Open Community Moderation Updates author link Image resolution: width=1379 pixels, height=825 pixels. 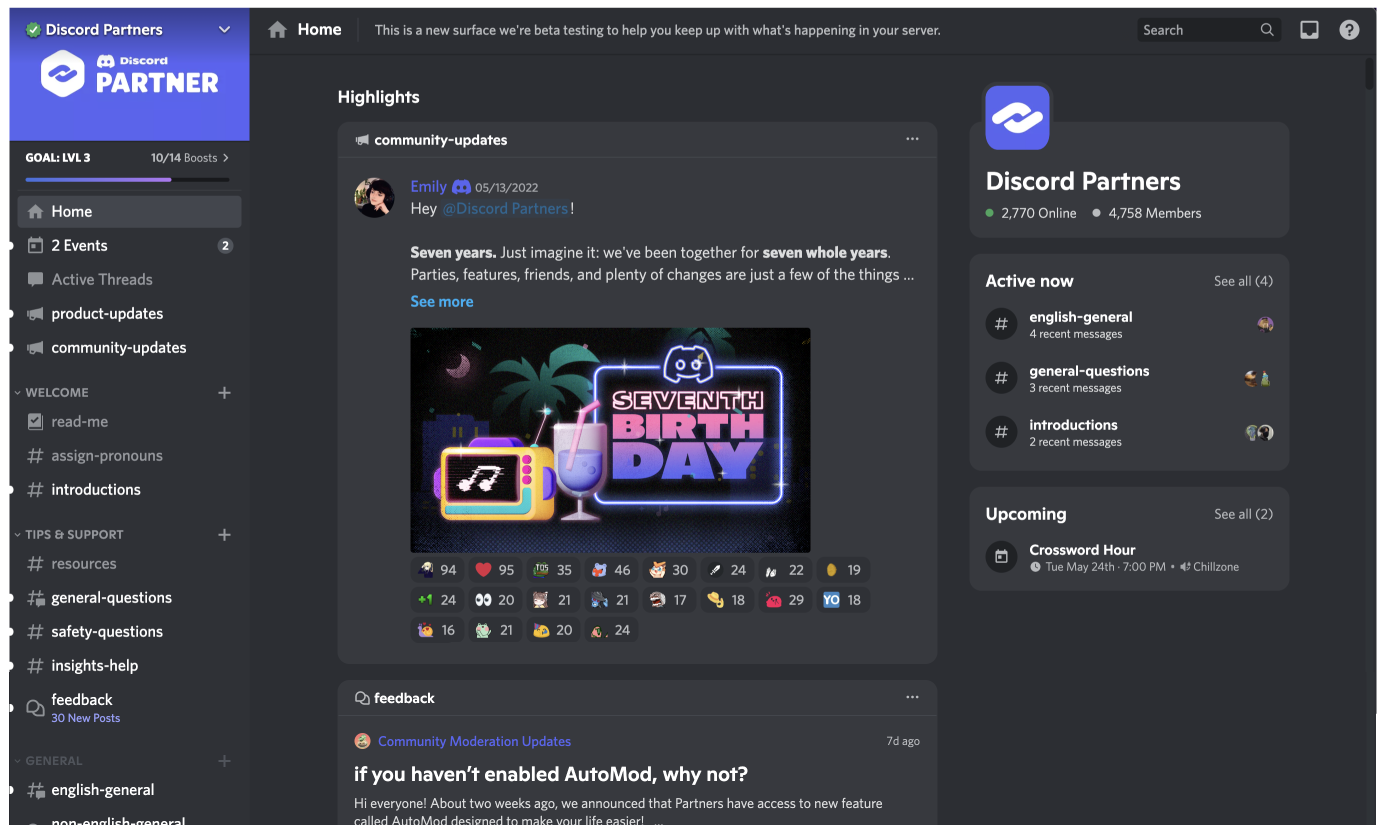click(474, 741)
